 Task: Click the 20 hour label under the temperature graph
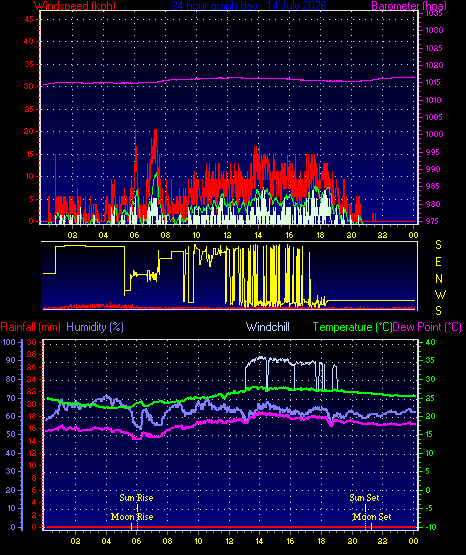352,541
